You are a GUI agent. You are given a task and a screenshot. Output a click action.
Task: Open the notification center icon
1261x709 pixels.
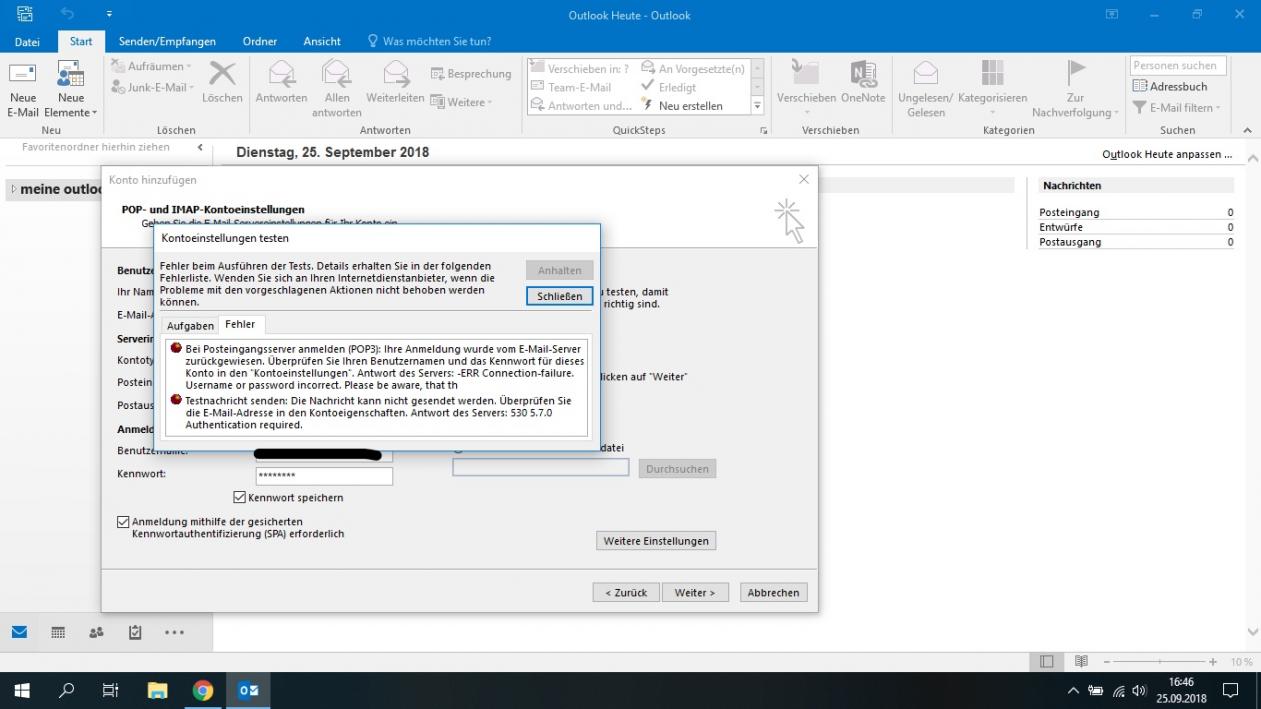pyautogui.click(x=1231, y=690)
